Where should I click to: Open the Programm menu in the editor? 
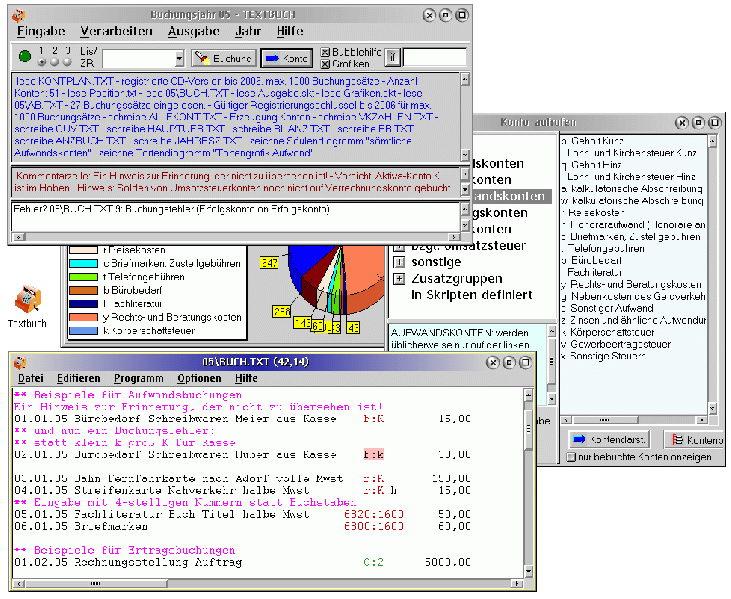click(138, 378)
